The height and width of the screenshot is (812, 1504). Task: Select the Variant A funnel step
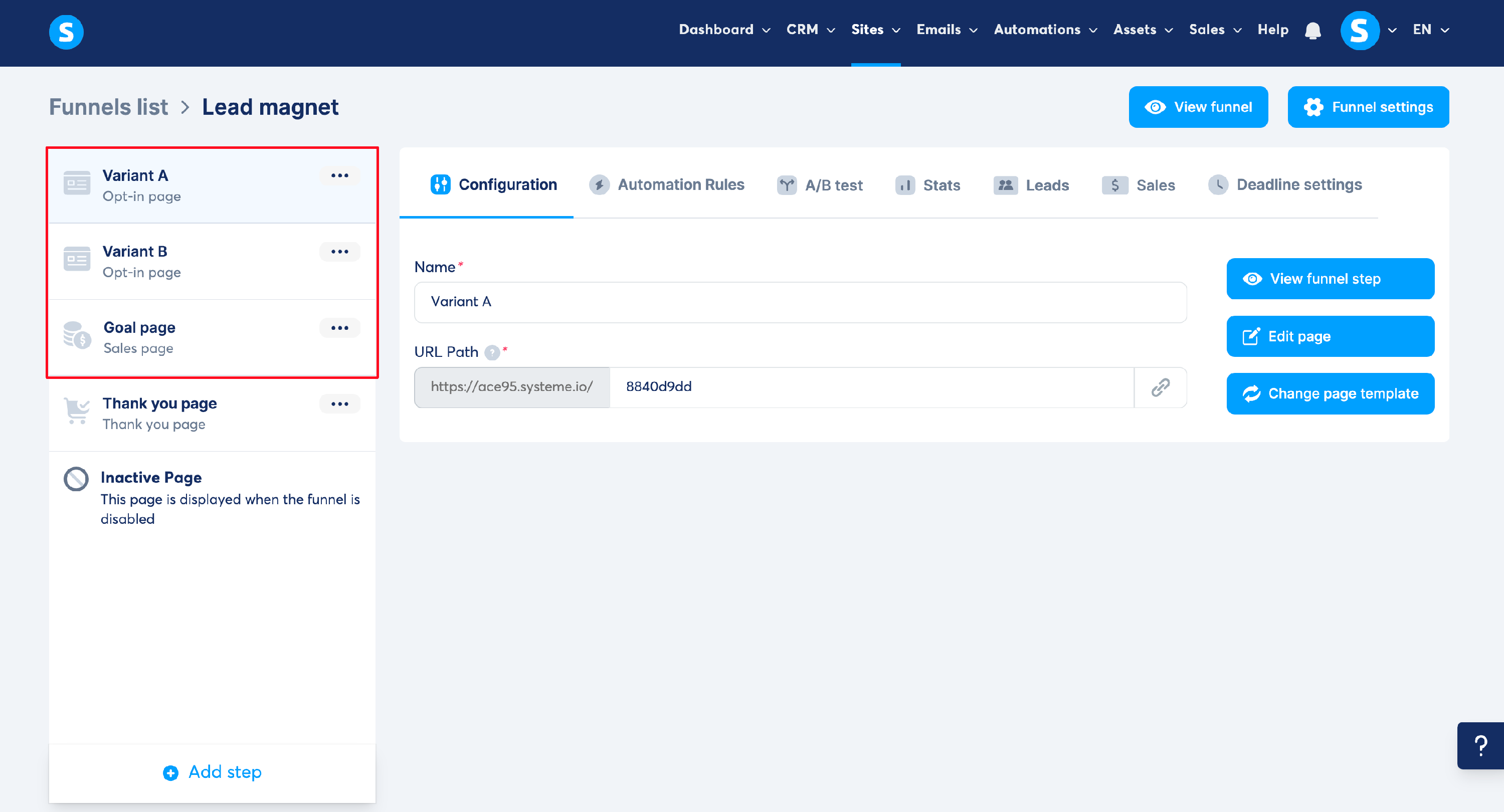point(212,185)
